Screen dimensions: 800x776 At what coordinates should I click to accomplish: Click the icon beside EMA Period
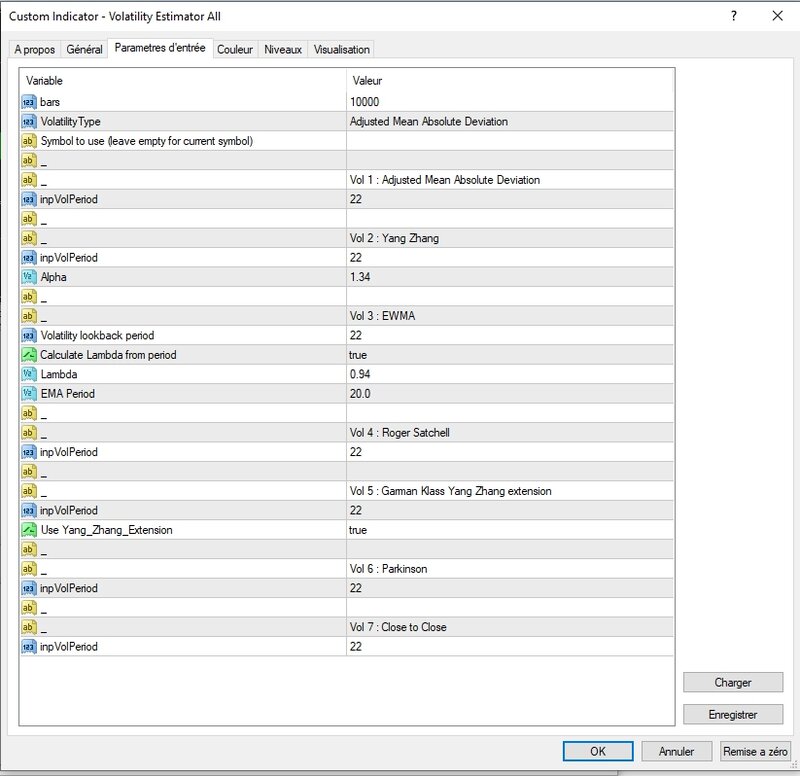point(29,394)
